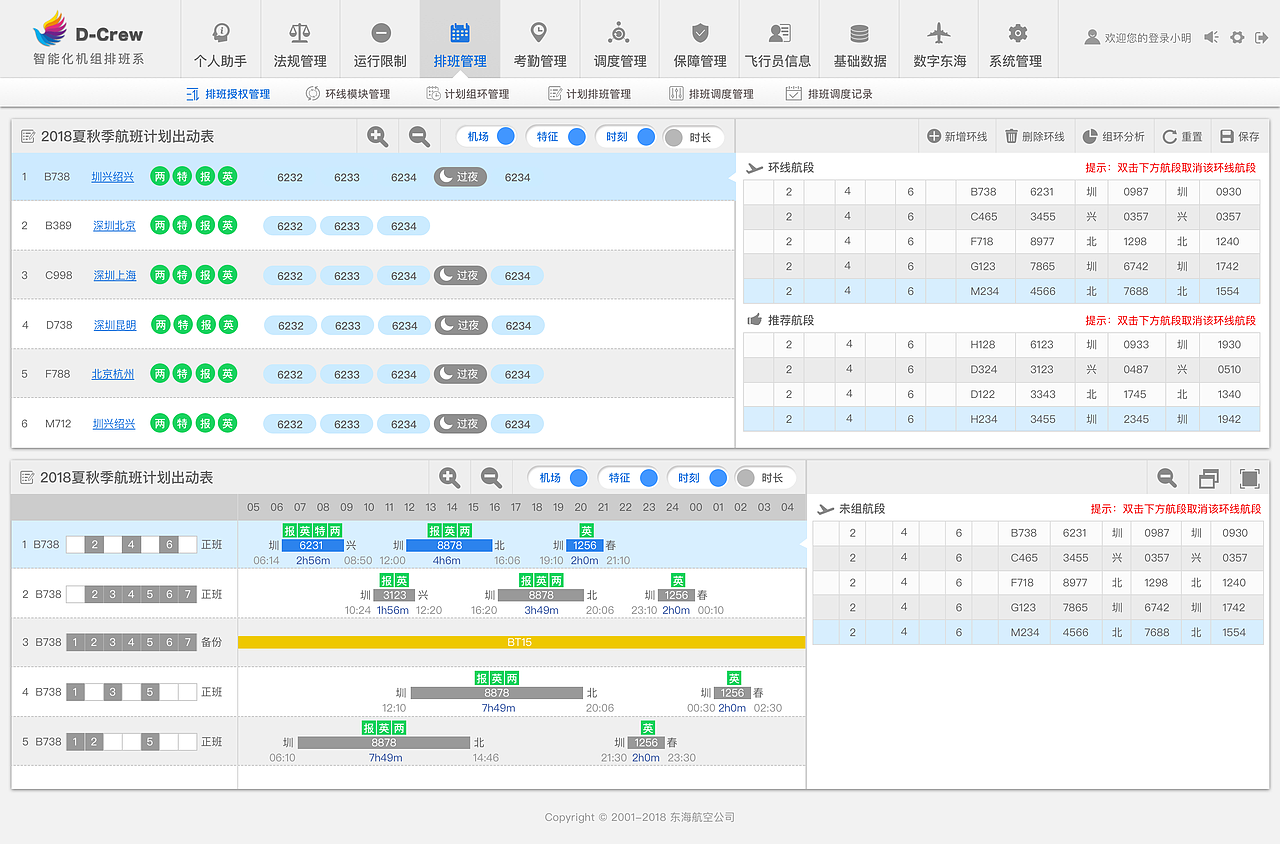Toggle 时刻 switch in the lower Gantt panel
This screenshot has height=844, width=1280.
coord(699,478)
